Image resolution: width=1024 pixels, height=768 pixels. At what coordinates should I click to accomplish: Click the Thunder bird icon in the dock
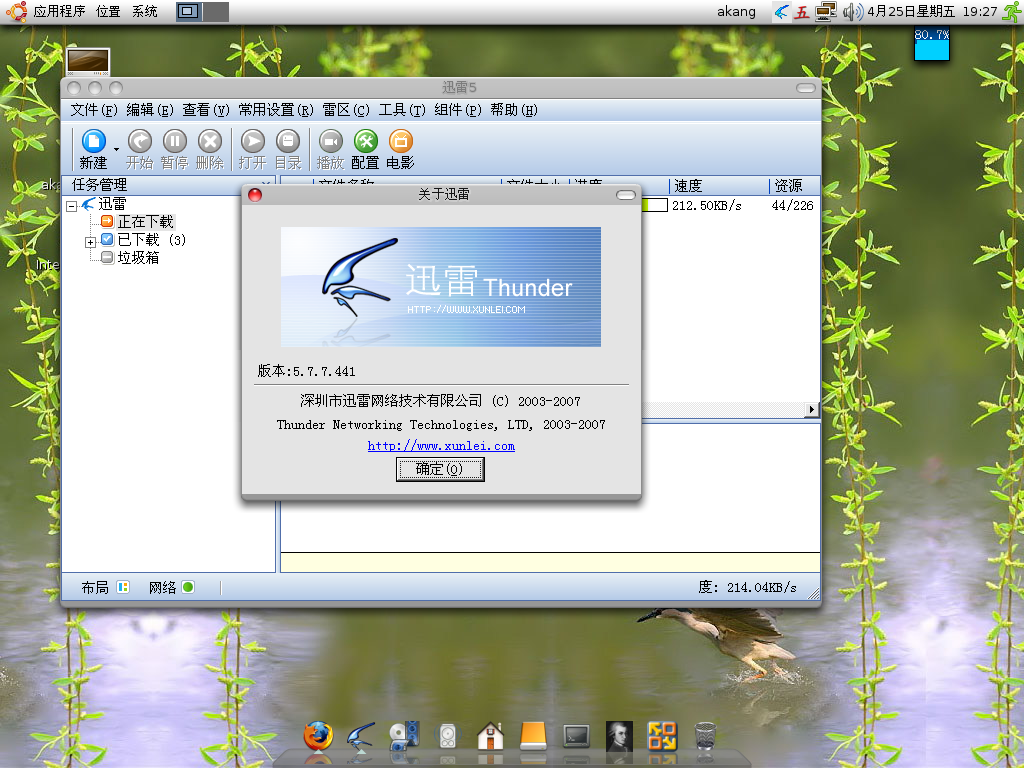coord(360,738)
